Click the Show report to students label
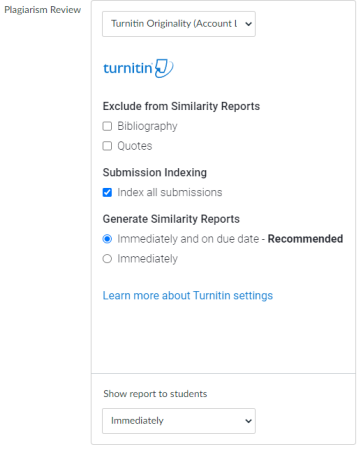This screenshot has width=361, height=449. 155,394
